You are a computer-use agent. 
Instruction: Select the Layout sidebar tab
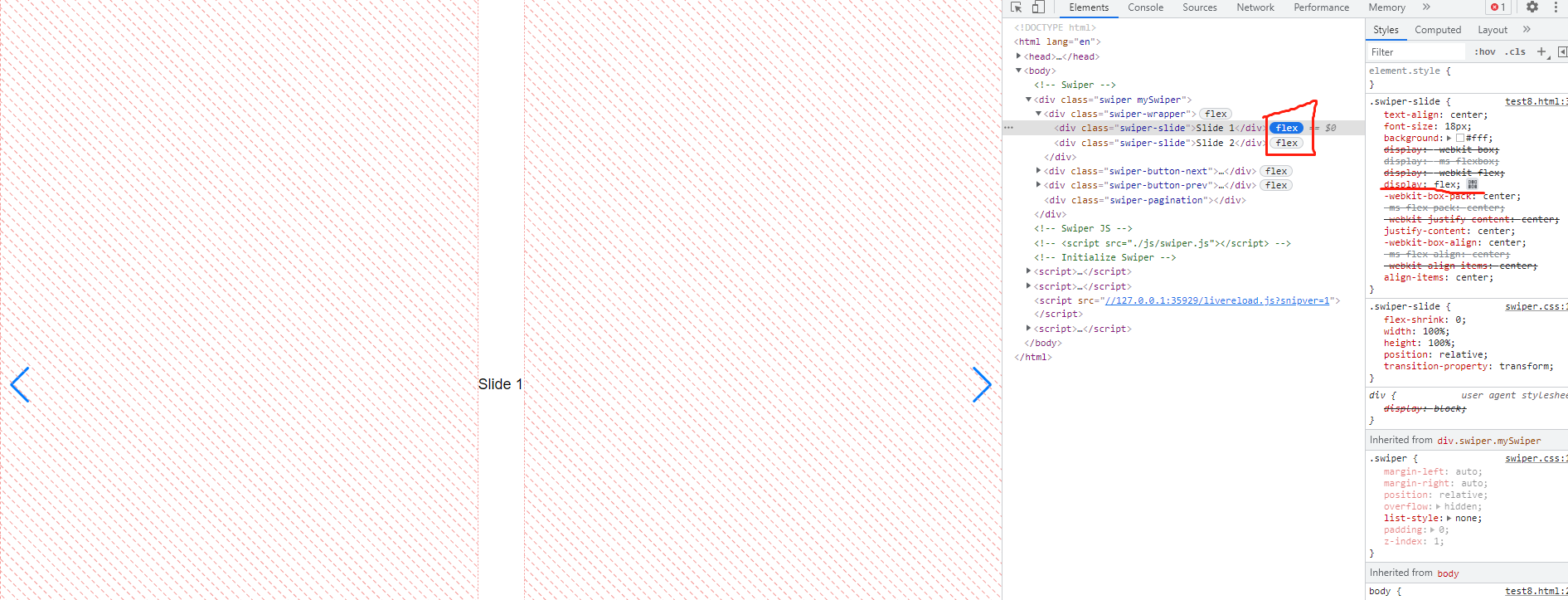(1493, 30)
